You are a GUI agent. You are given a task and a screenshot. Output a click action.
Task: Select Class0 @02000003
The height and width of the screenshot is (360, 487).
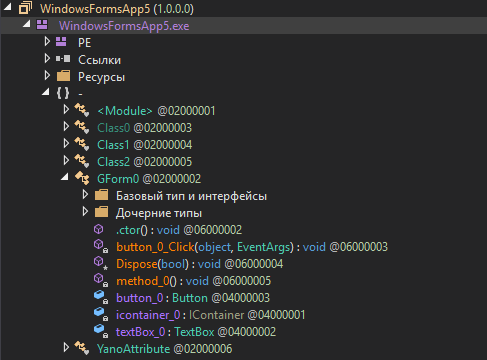(145, 128)
